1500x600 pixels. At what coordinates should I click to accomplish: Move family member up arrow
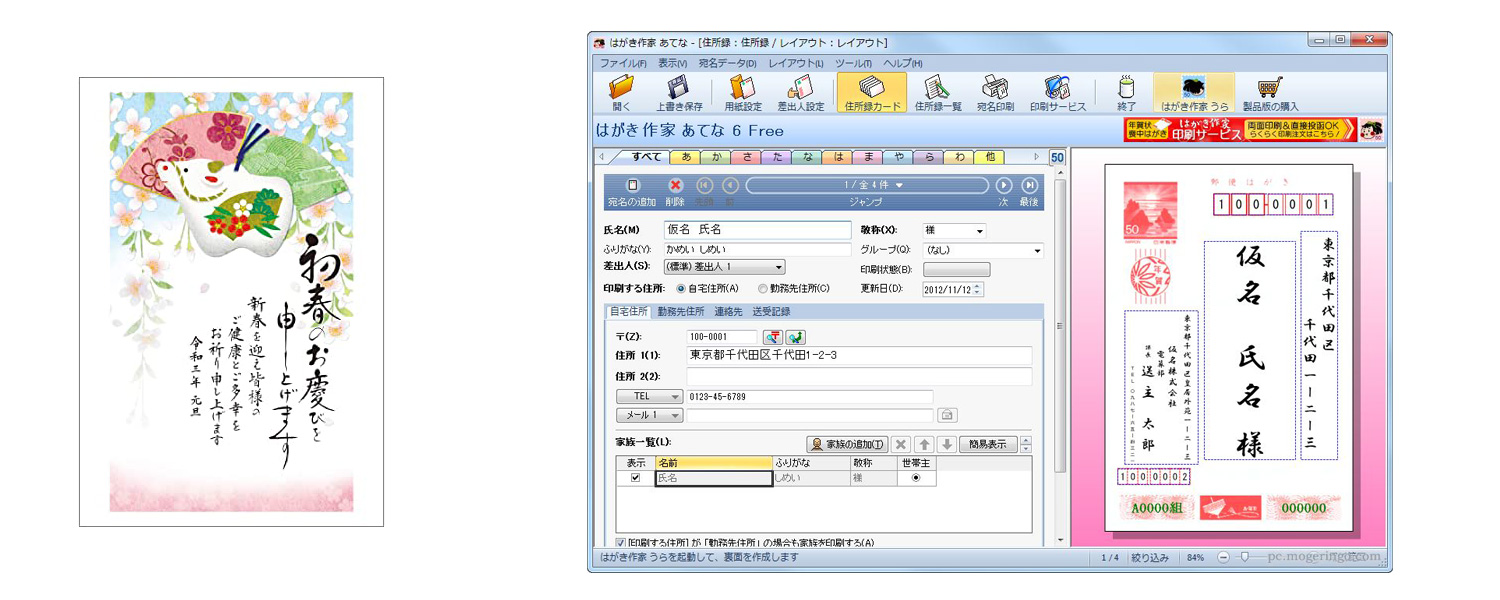coord(924,444)
